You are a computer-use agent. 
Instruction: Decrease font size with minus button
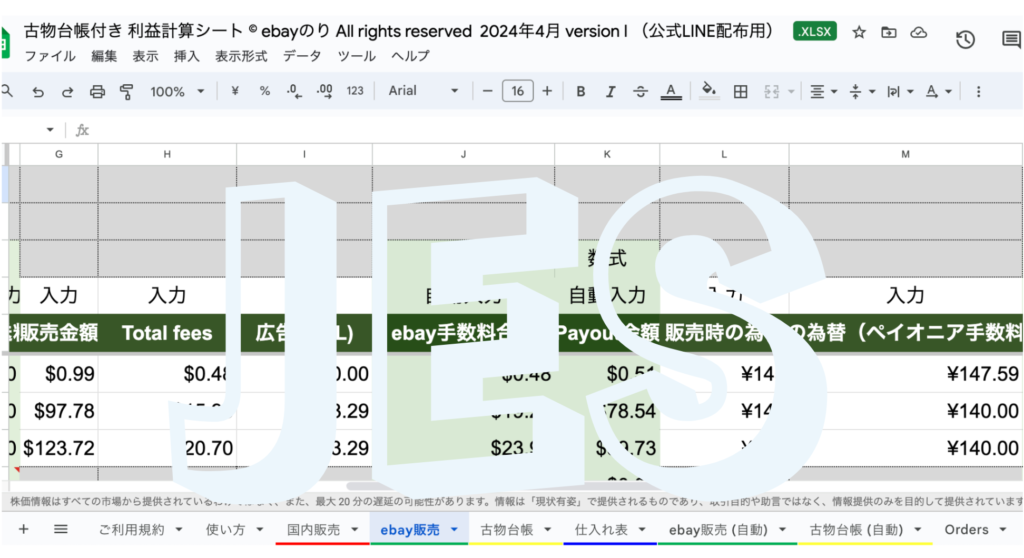pos(487,91)
